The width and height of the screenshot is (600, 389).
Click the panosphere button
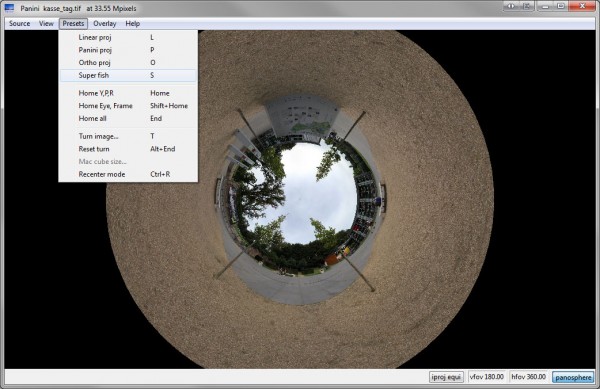point(573,378)
